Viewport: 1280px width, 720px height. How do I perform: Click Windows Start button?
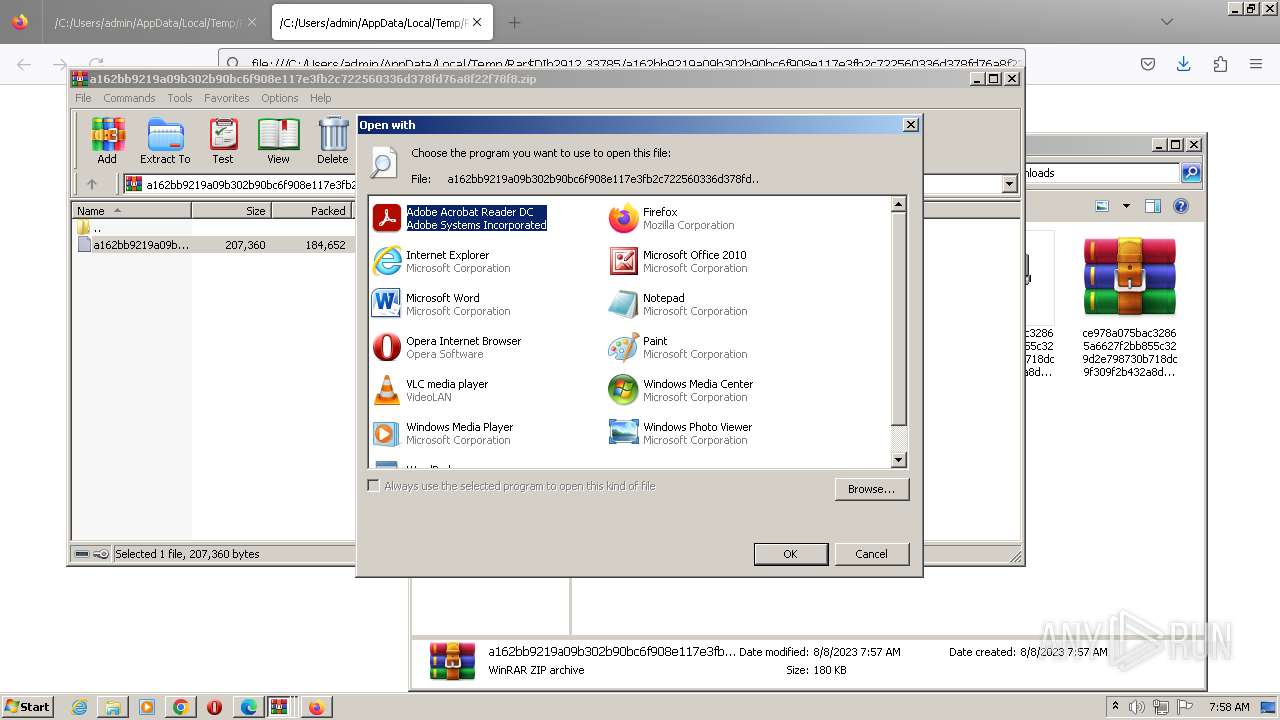[27, 707]
